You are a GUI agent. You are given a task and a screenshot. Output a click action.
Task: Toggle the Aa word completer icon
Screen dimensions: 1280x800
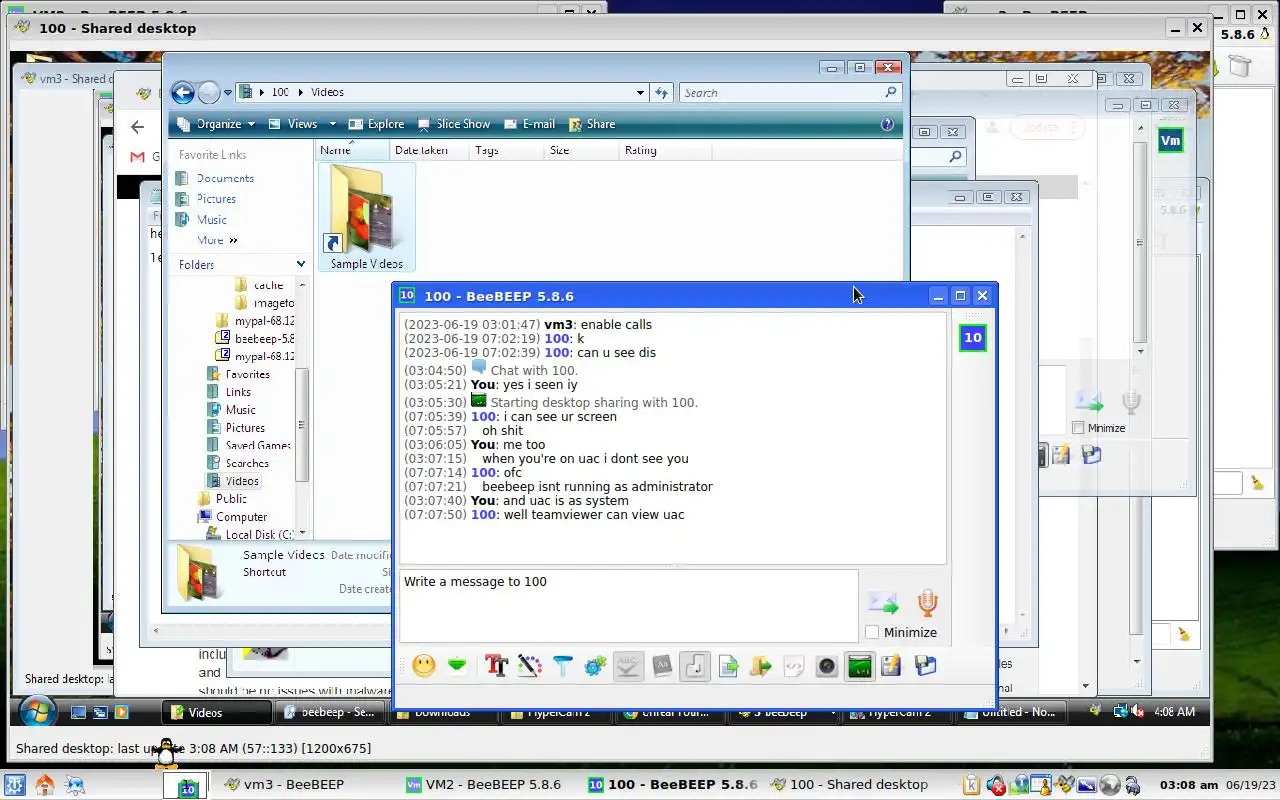tap(661, 665)
